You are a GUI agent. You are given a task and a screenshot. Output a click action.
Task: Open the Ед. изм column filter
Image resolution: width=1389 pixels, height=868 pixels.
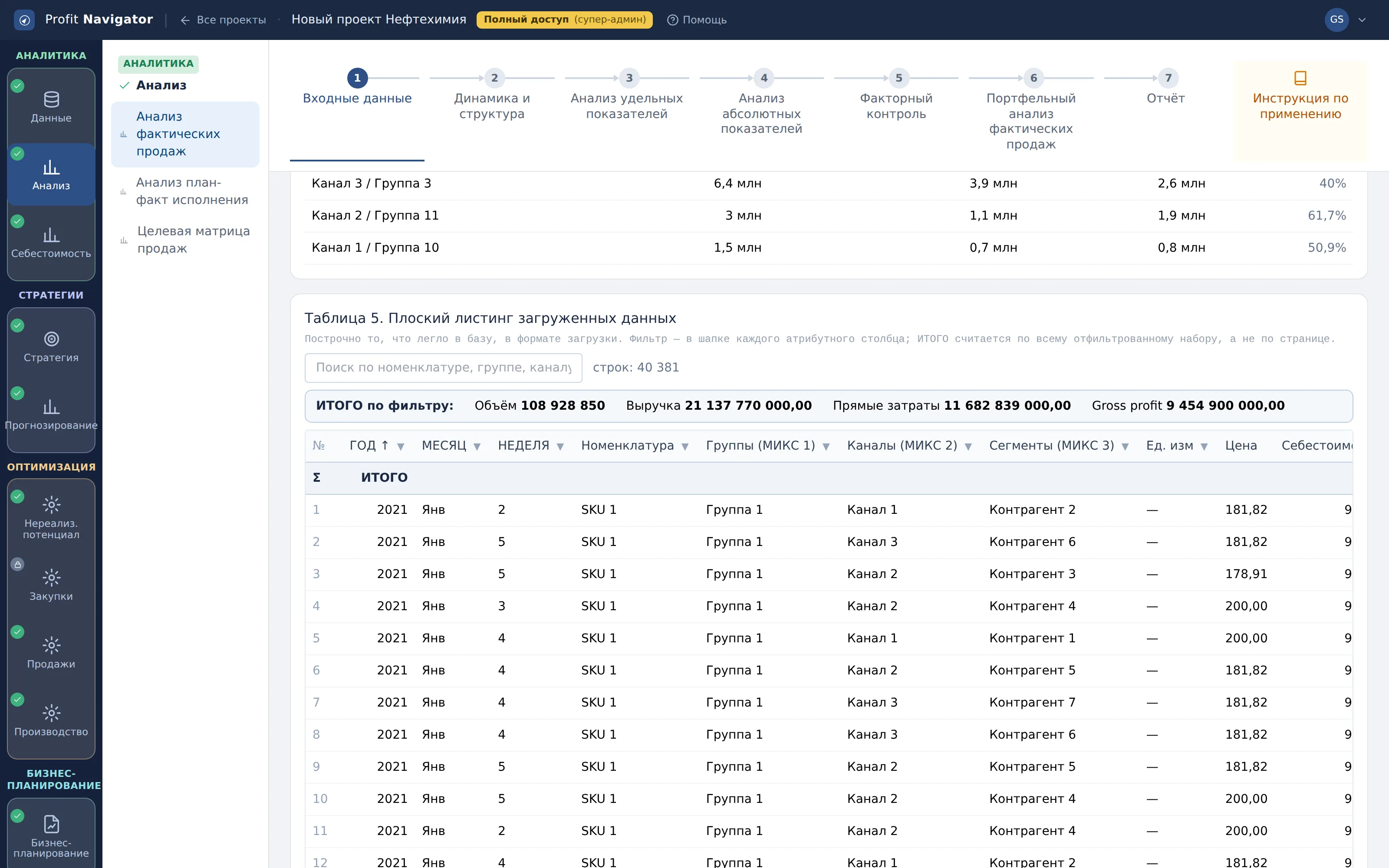[1204, 447]
